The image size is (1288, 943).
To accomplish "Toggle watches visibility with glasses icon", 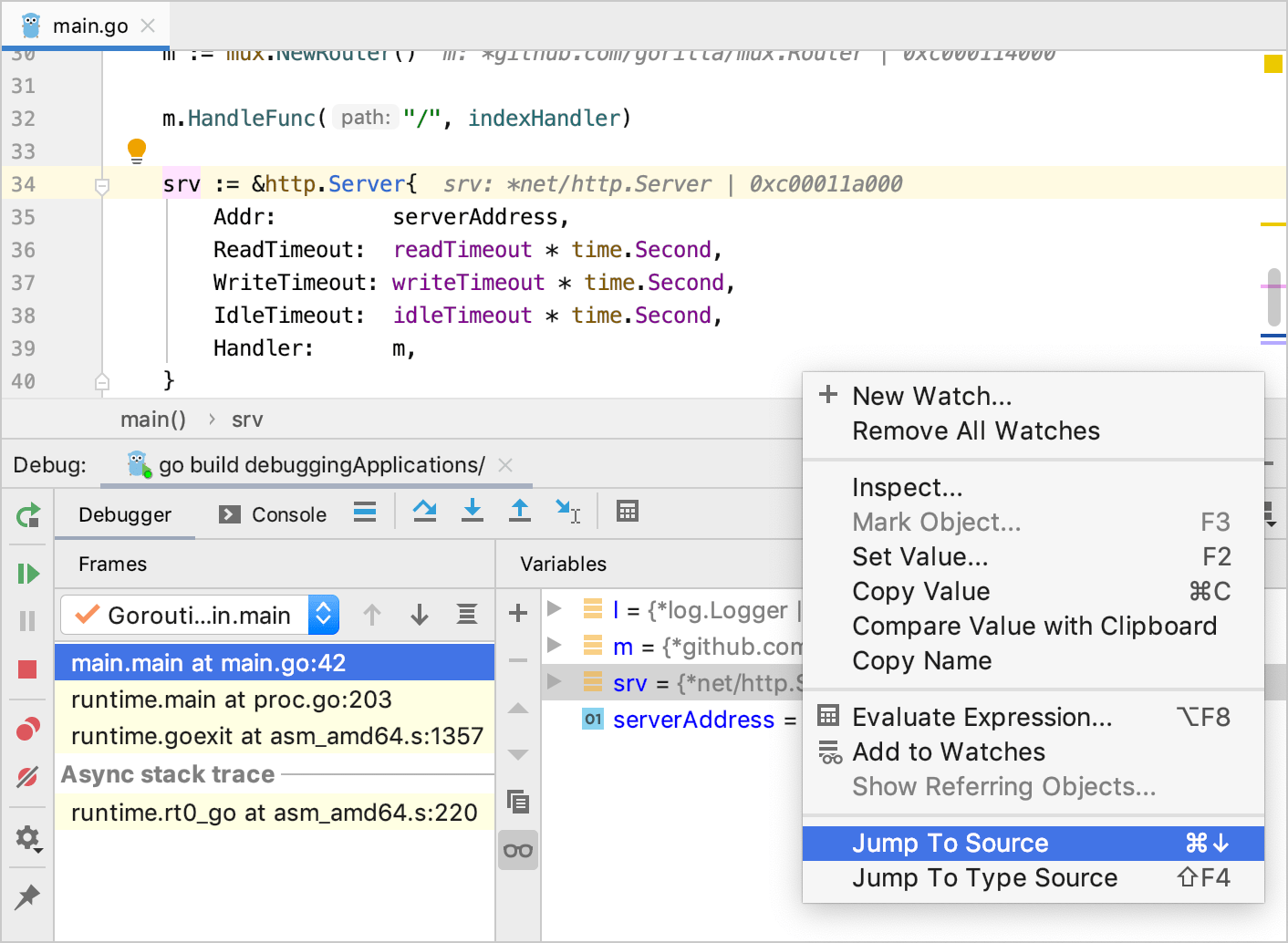I will click(x=517, y=849).
